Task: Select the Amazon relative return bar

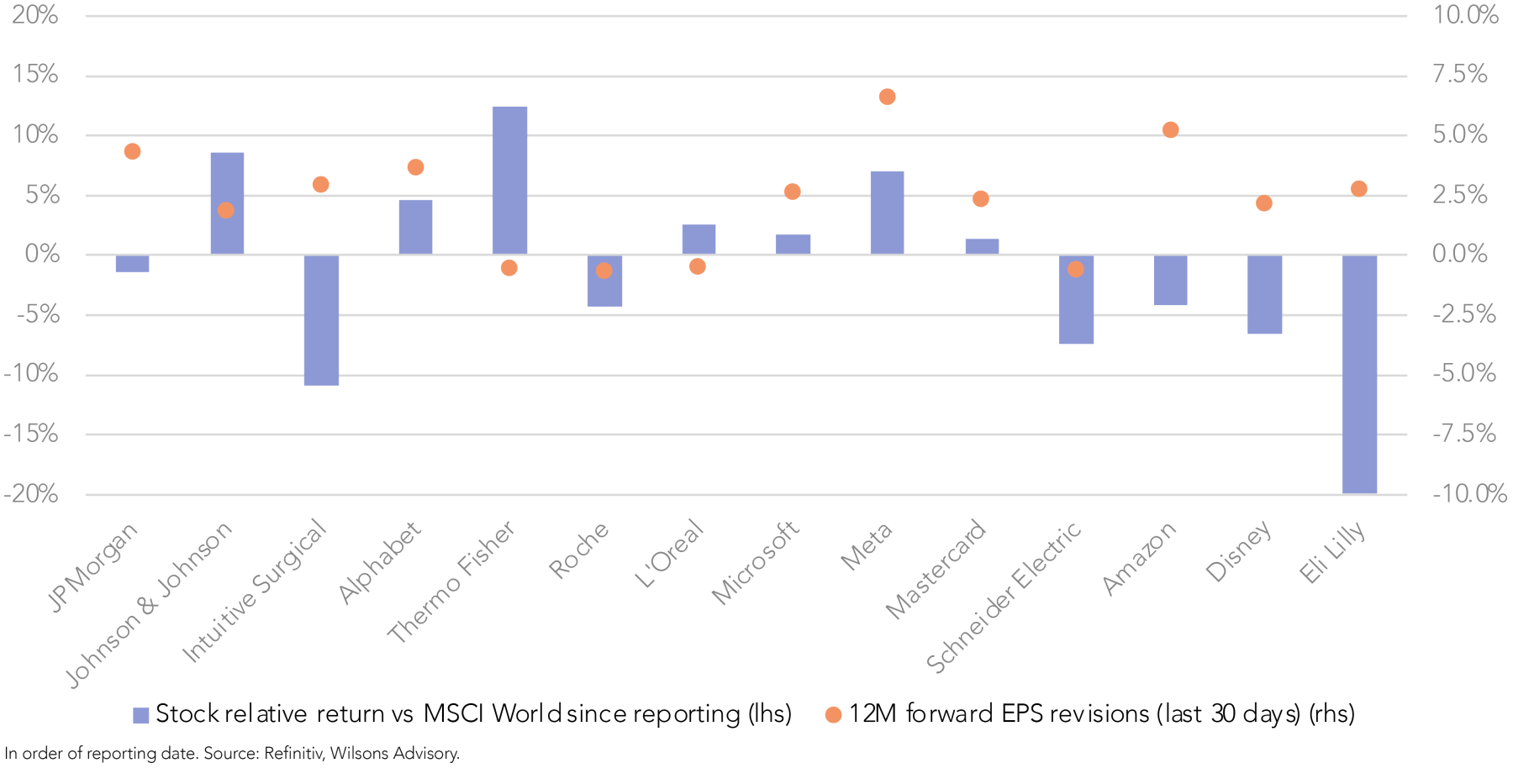Action: (x=1170, y=280)
